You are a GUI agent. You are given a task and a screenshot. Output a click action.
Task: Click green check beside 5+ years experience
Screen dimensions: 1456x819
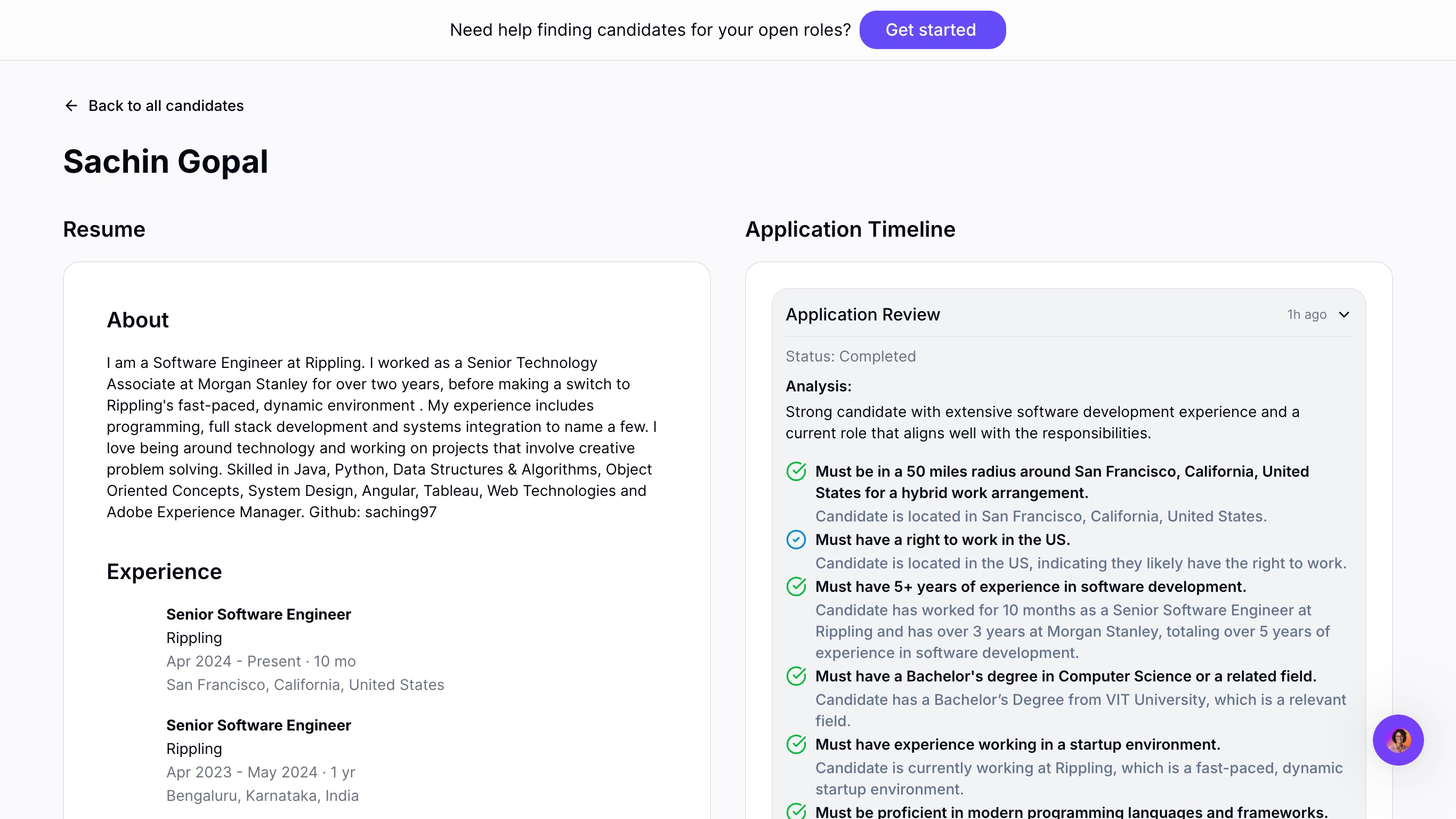point(796,587)
